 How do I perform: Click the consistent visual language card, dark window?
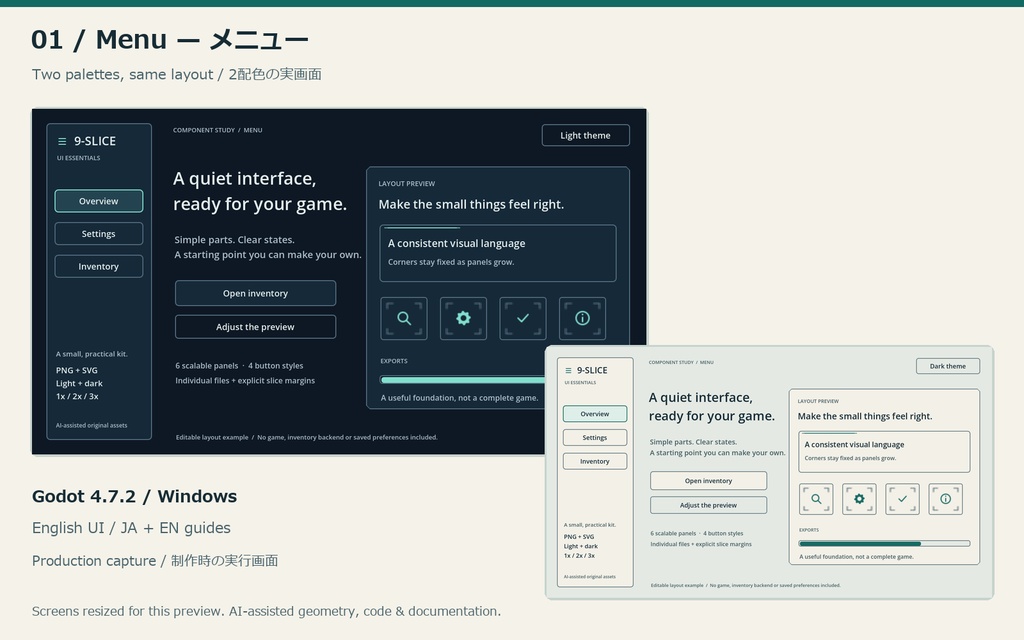[498, 253]
